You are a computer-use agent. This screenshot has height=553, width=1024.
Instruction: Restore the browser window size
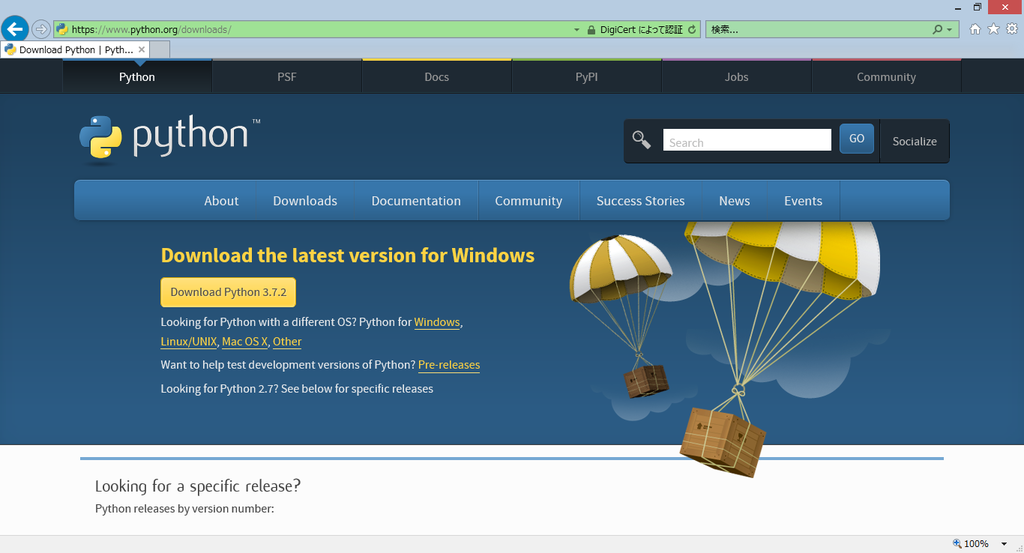pyautogui.click(x=977, y=7)
